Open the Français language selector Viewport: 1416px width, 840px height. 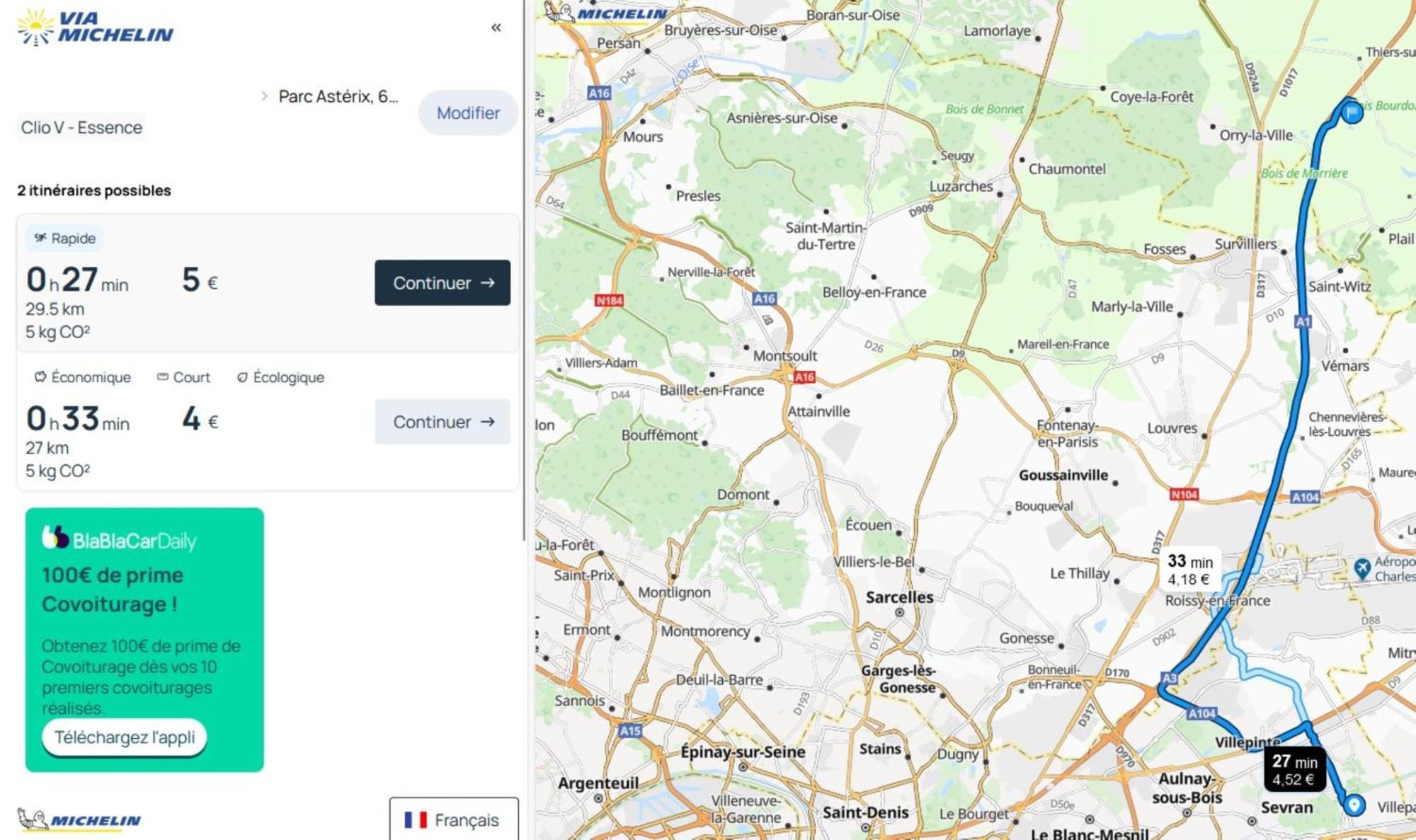coord(453,820)
